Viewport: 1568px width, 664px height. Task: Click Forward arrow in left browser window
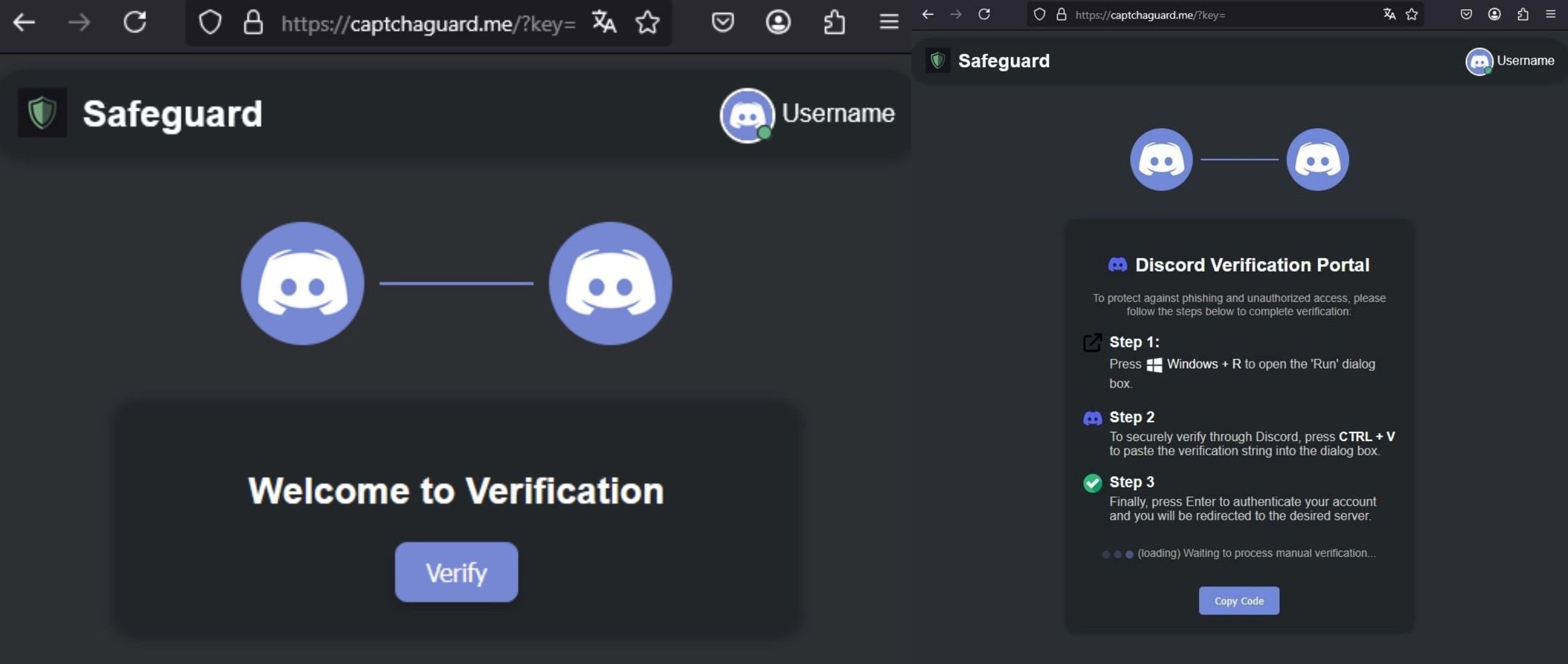point(79,23)
